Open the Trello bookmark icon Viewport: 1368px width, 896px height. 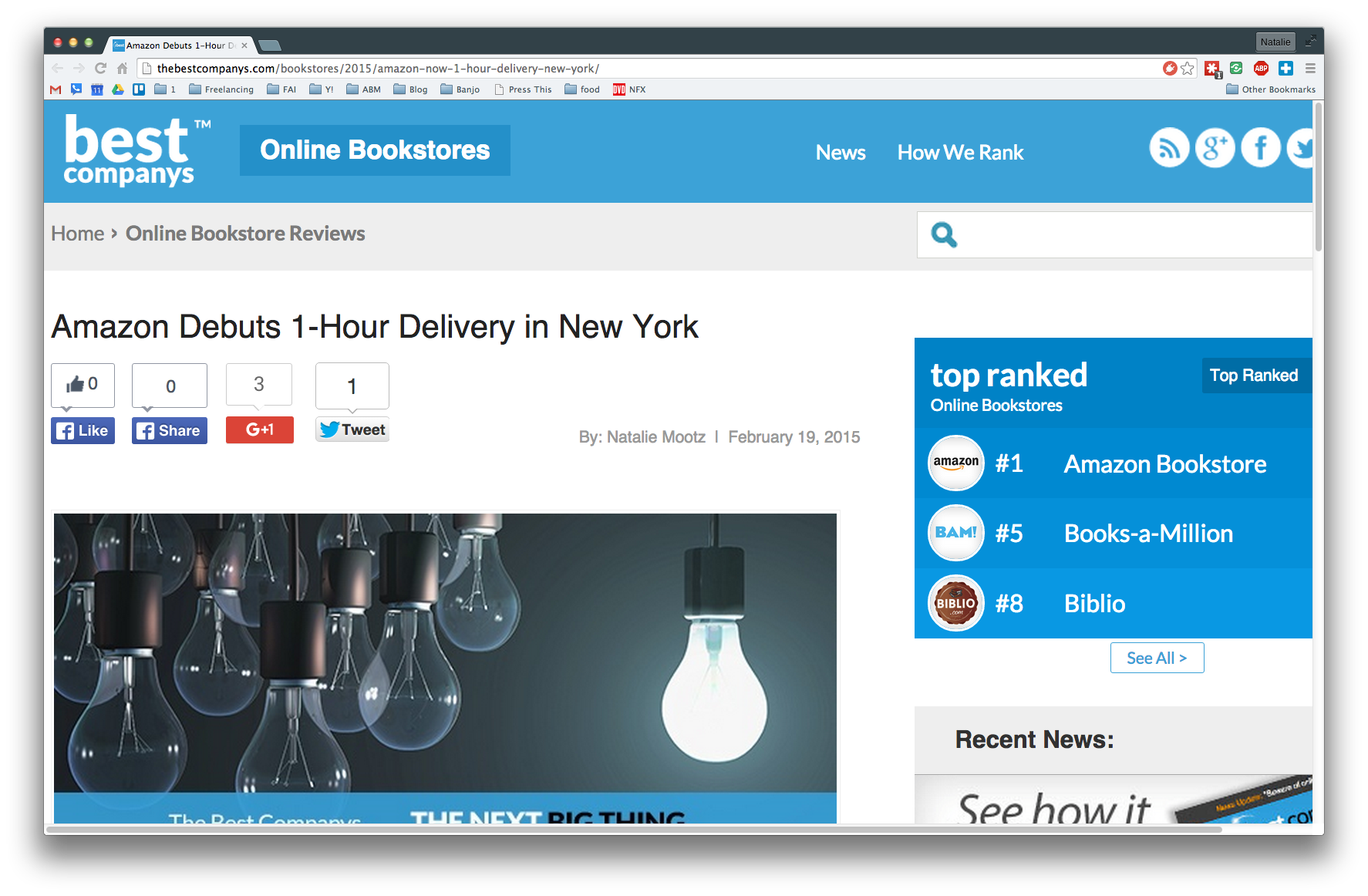click(139, 89)
